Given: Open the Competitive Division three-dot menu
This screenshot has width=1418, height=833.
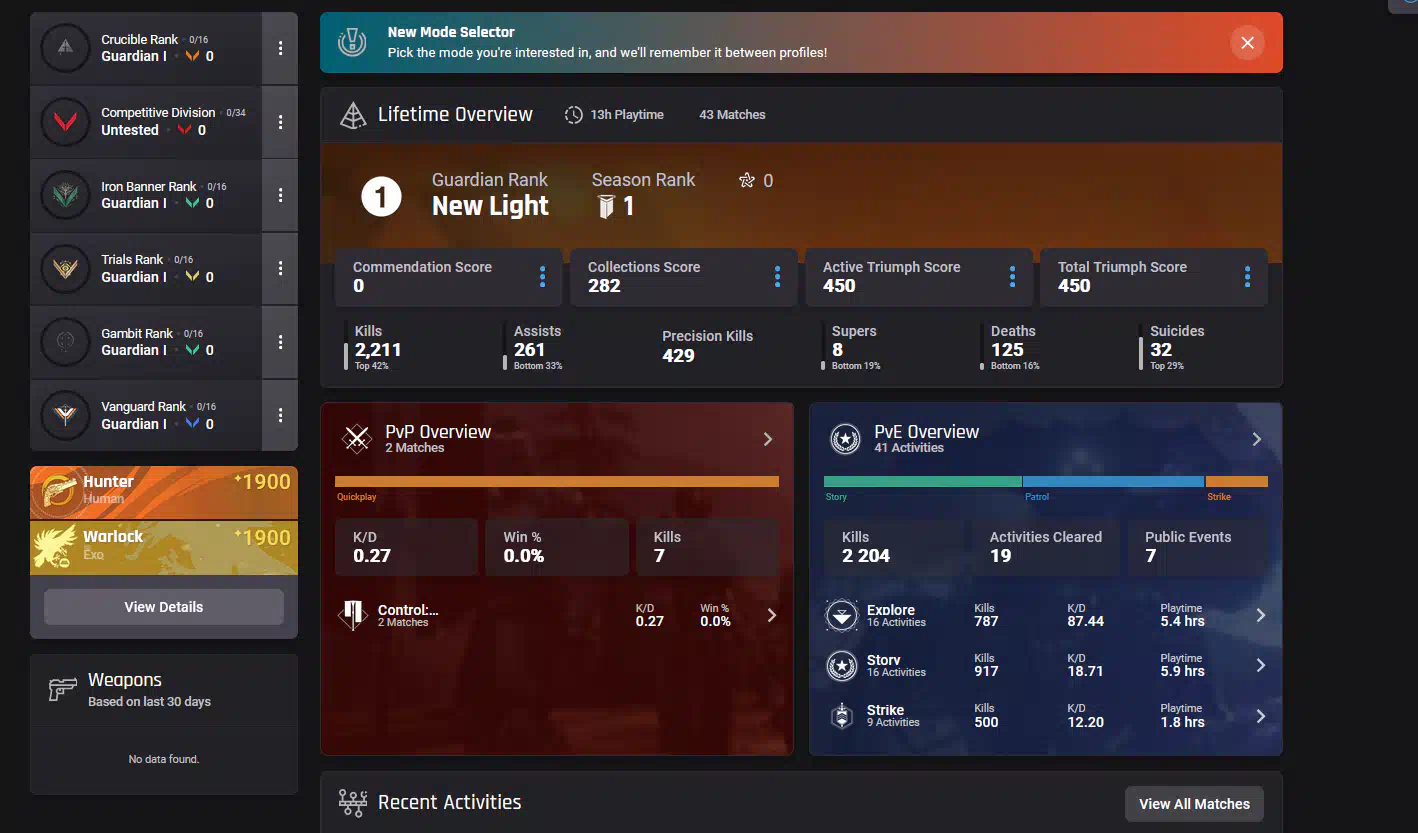Looking at the screenshot, I should 280,122.
